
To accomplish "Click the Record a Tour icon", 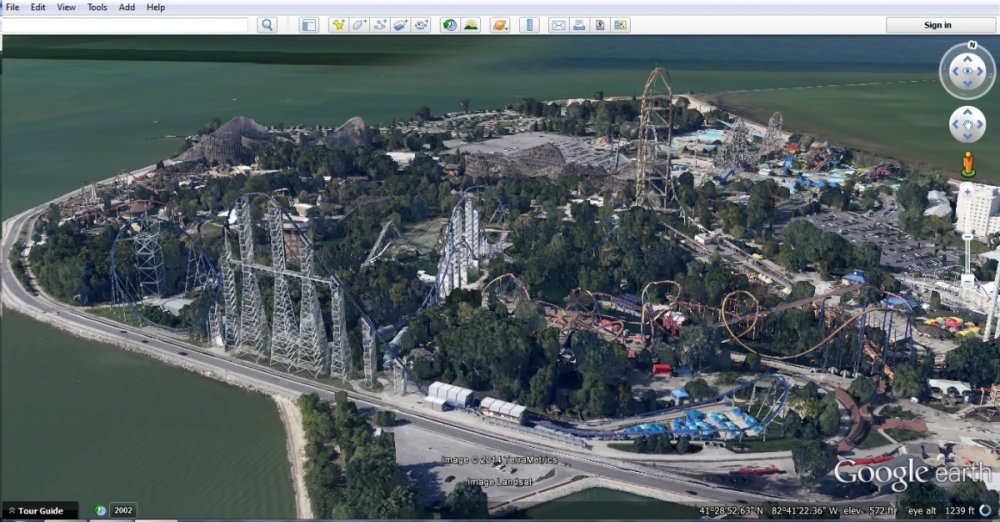I will (x=422, y=25).
